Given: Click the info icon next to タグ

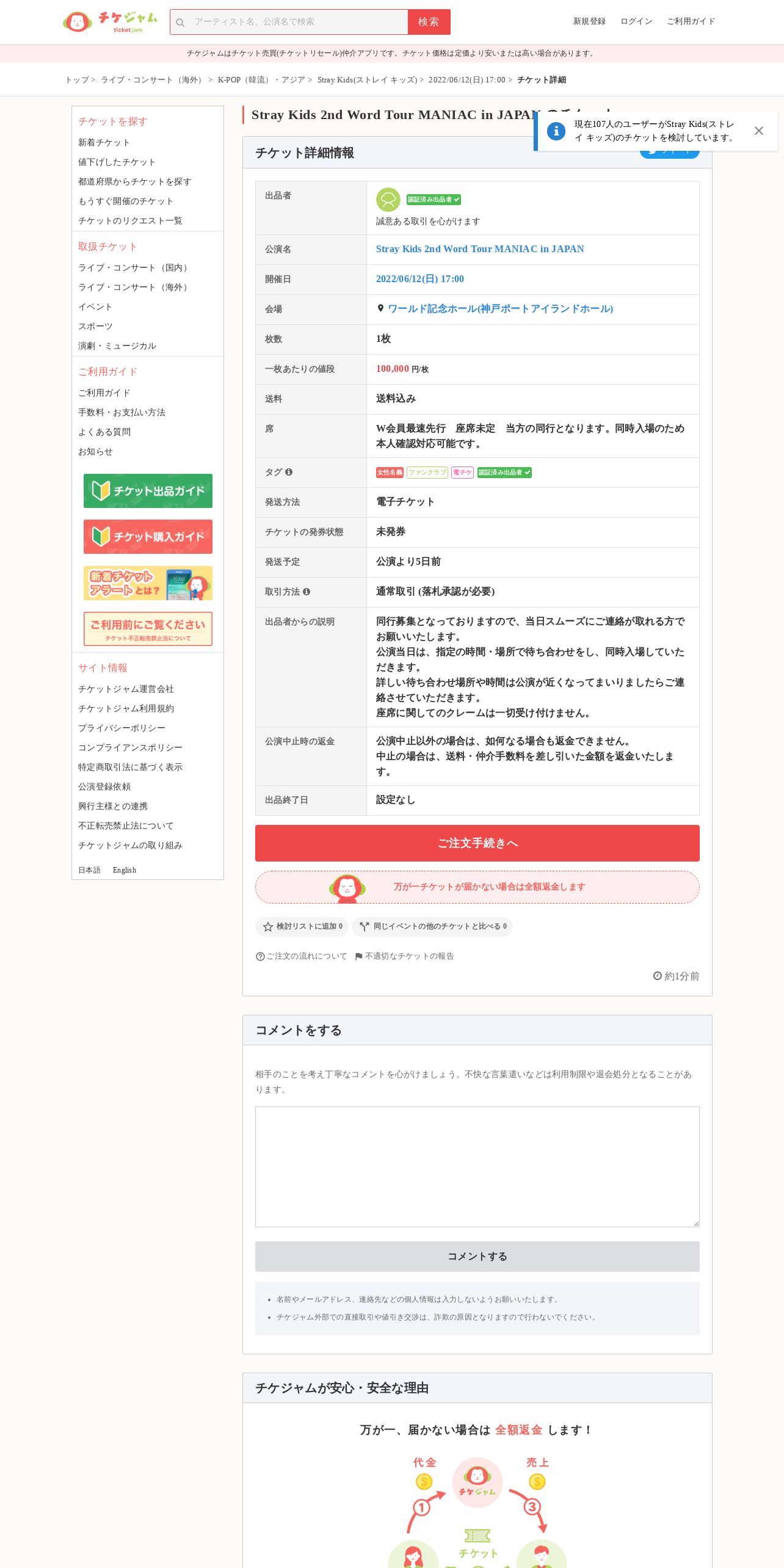Looking at the screenshot, I should point(289,472).
